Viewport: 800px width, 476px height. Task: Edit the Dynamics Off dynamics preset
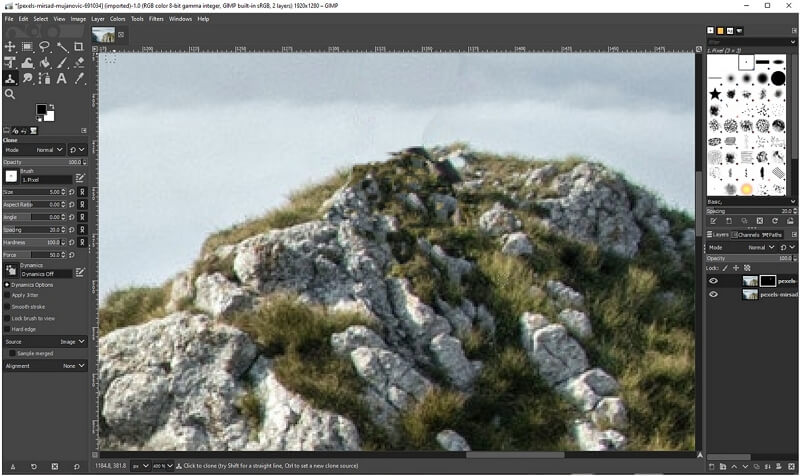click(x=80, y=272)
